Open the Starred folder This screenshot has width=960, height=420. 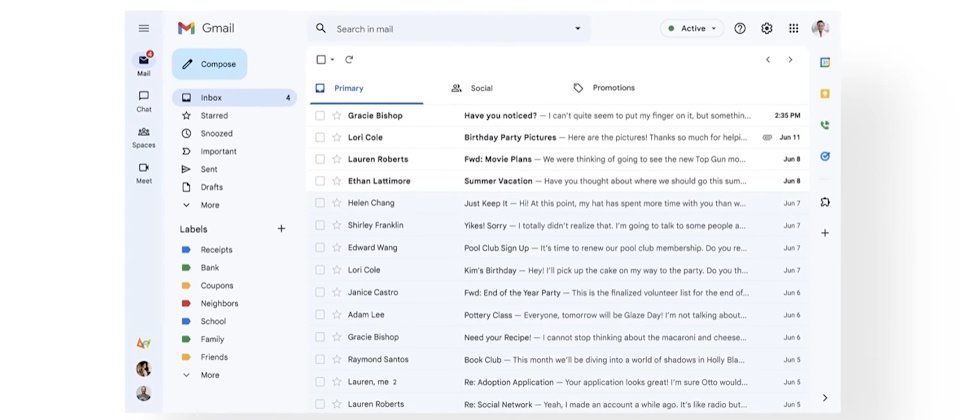click(x=214, y=116)
